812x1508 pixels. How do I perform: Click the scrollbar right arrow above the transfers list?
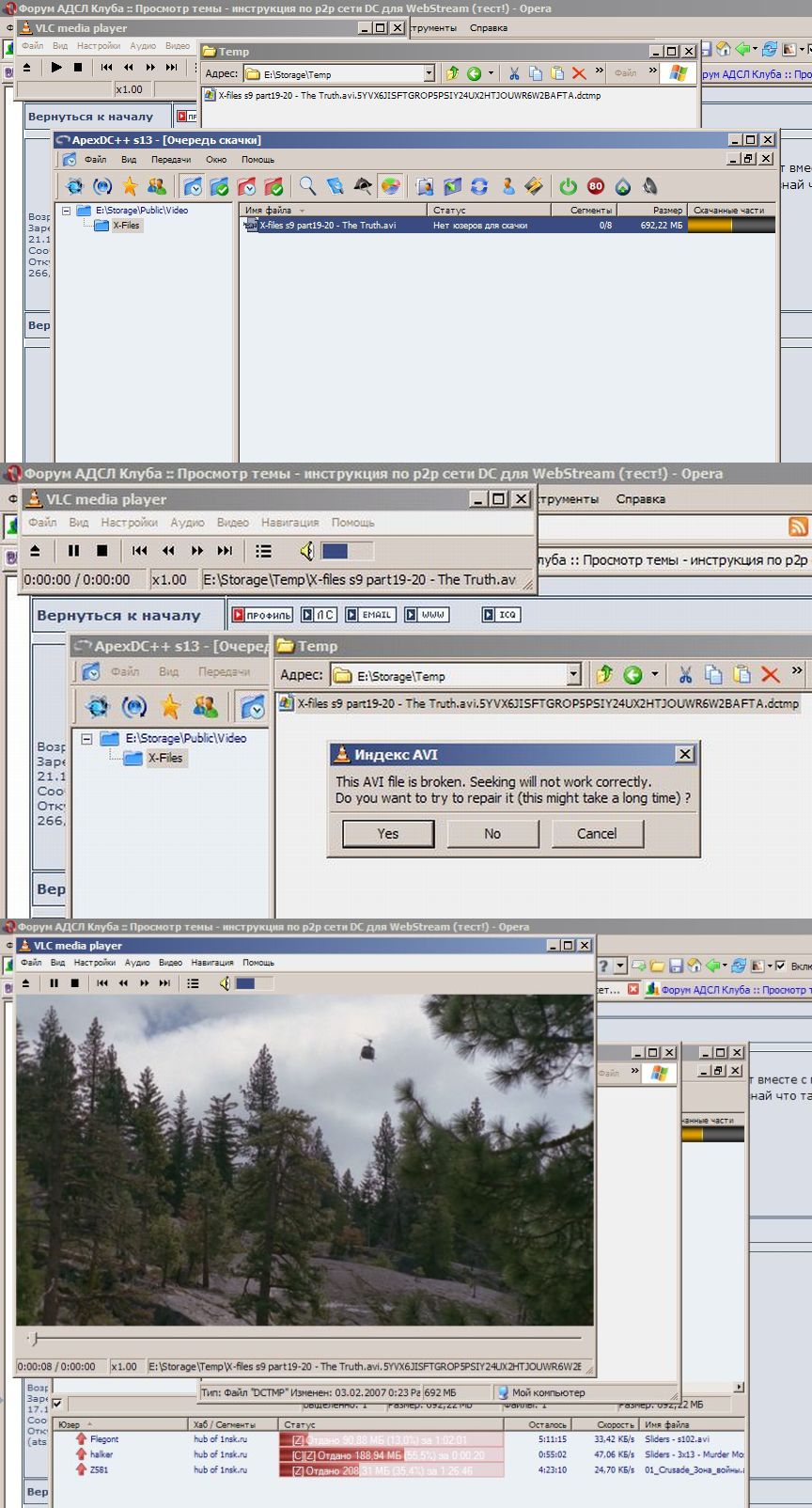739,1387
